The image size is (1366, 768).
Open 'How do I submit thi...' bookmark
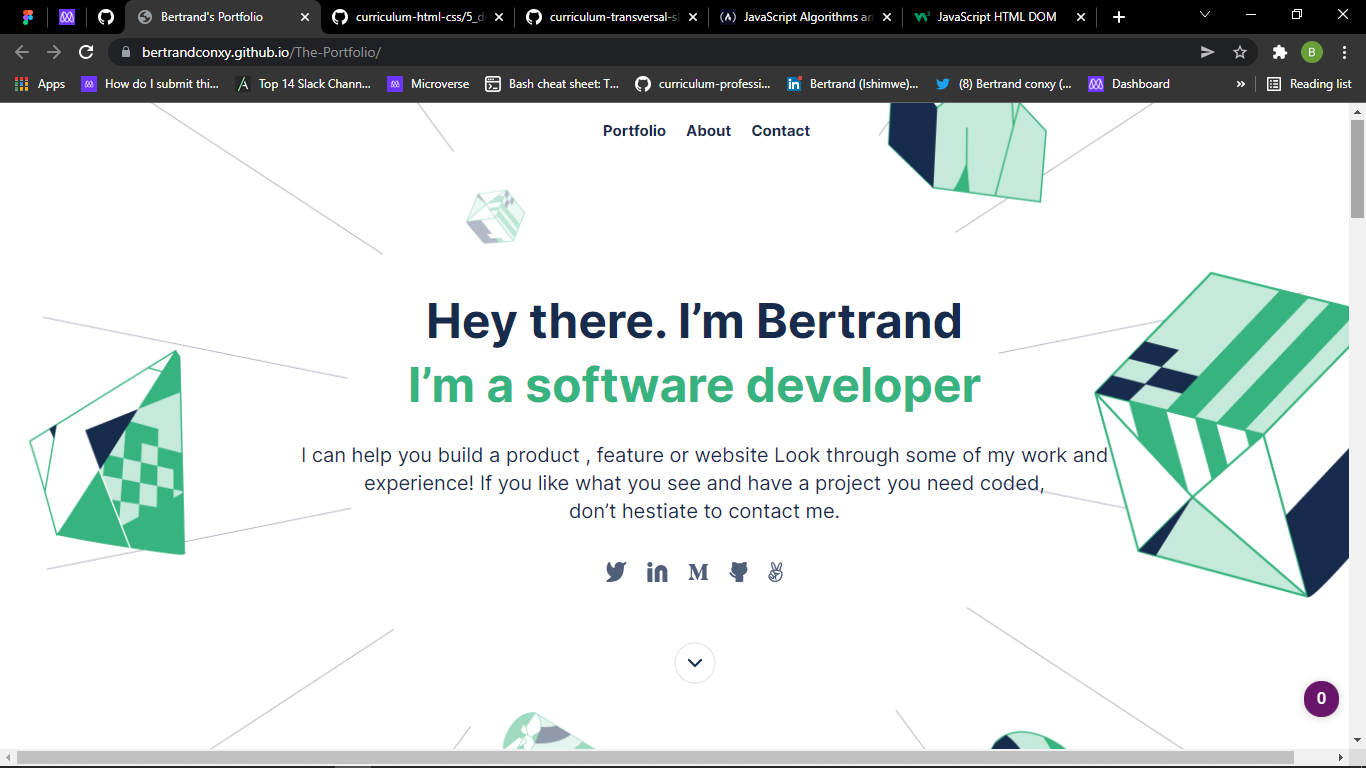(x=150, y=84)
